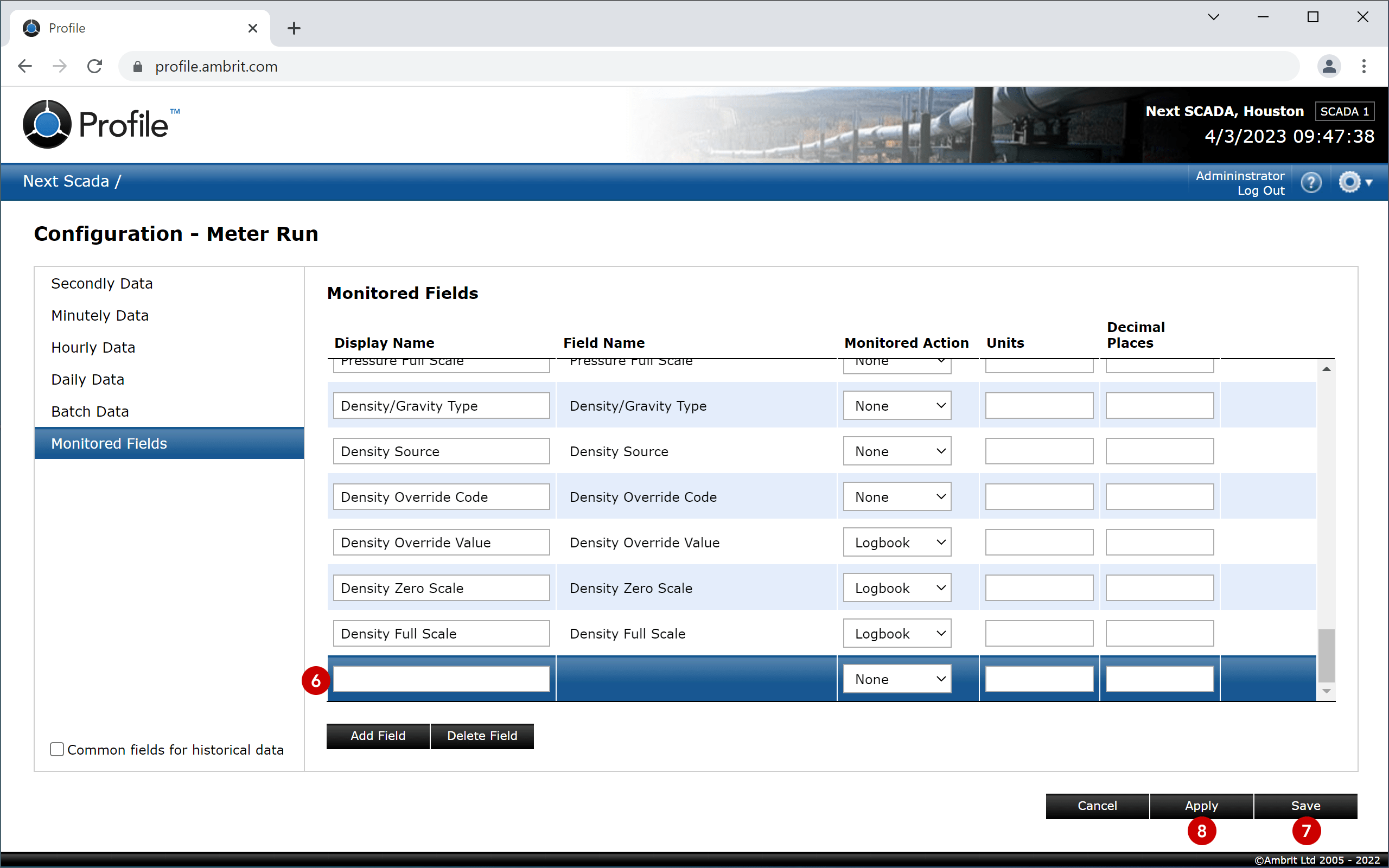Click the SCADA 1 badge
Screen dimensions: 1389x868
(x=1344, y=111)
